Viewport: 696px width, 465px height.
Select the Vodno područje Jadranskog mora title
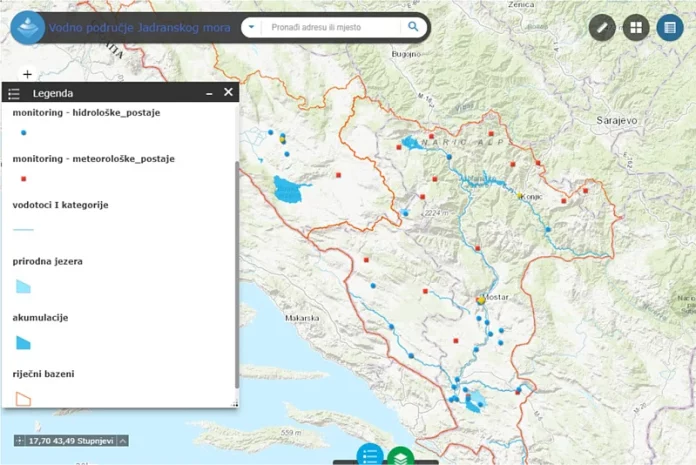[x=137, y=28]
